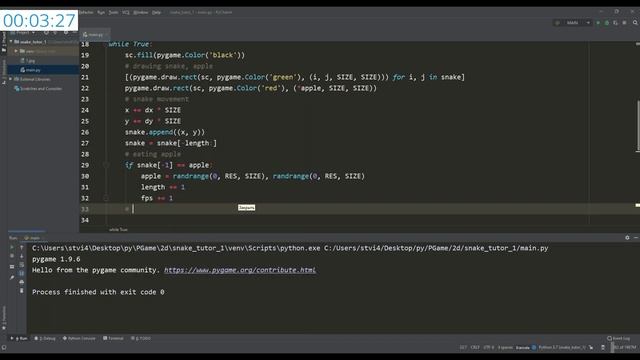
Task: Click the 'snake.append((x, y))' code line
Action: point(165,132)
